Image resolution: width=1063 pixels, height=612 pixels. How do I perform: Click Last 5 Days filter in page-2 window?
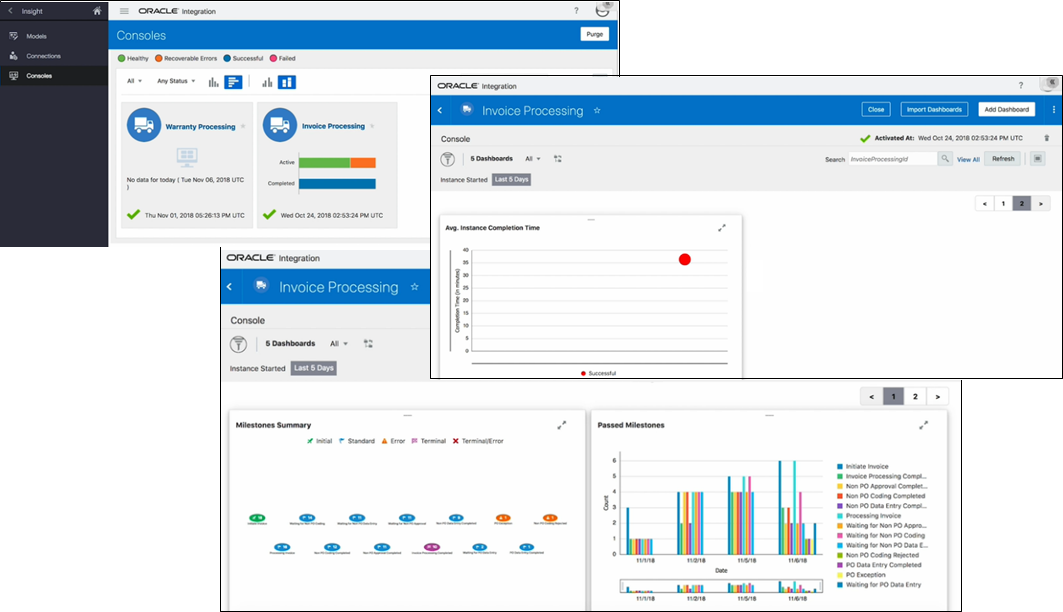click(511, 180)
